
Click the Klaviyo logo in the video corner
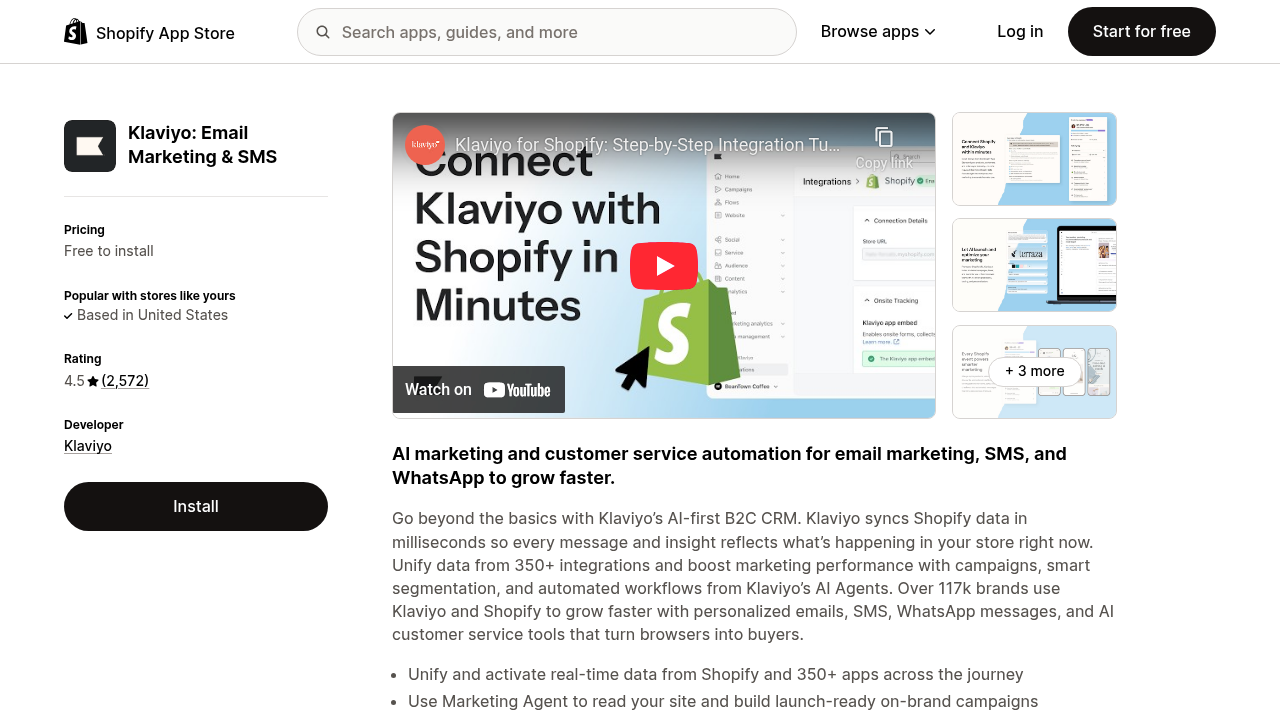[x=424, y=144]
